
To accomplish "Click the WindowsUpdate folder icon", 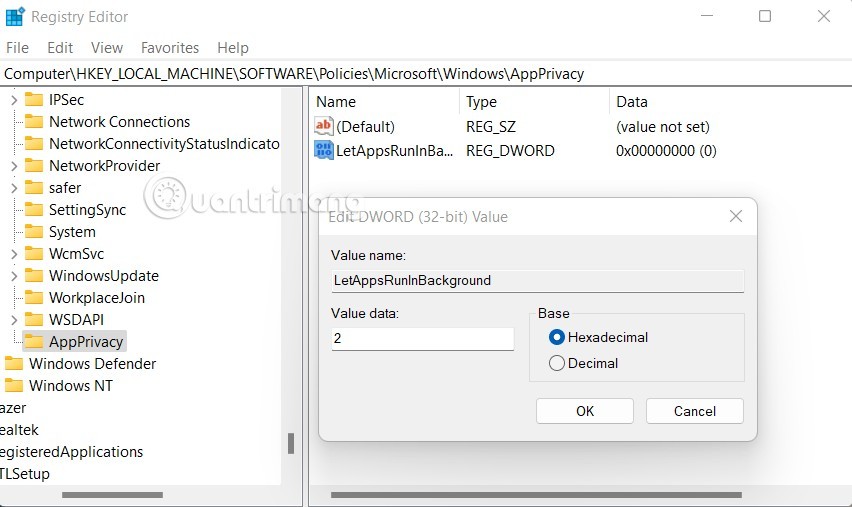I will click(x=34, y=276).
